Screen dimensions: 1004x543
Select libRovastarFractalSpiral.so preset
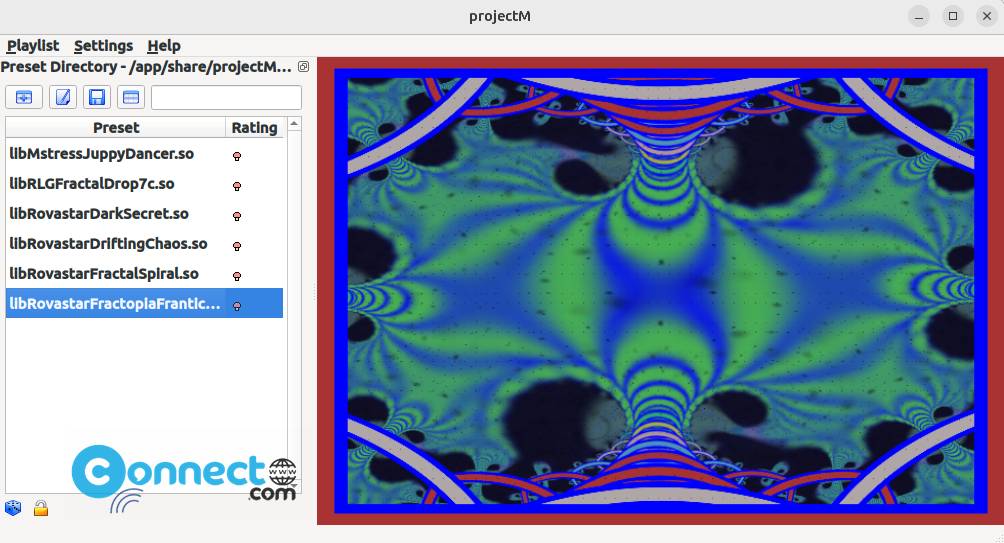coord(104,274)
